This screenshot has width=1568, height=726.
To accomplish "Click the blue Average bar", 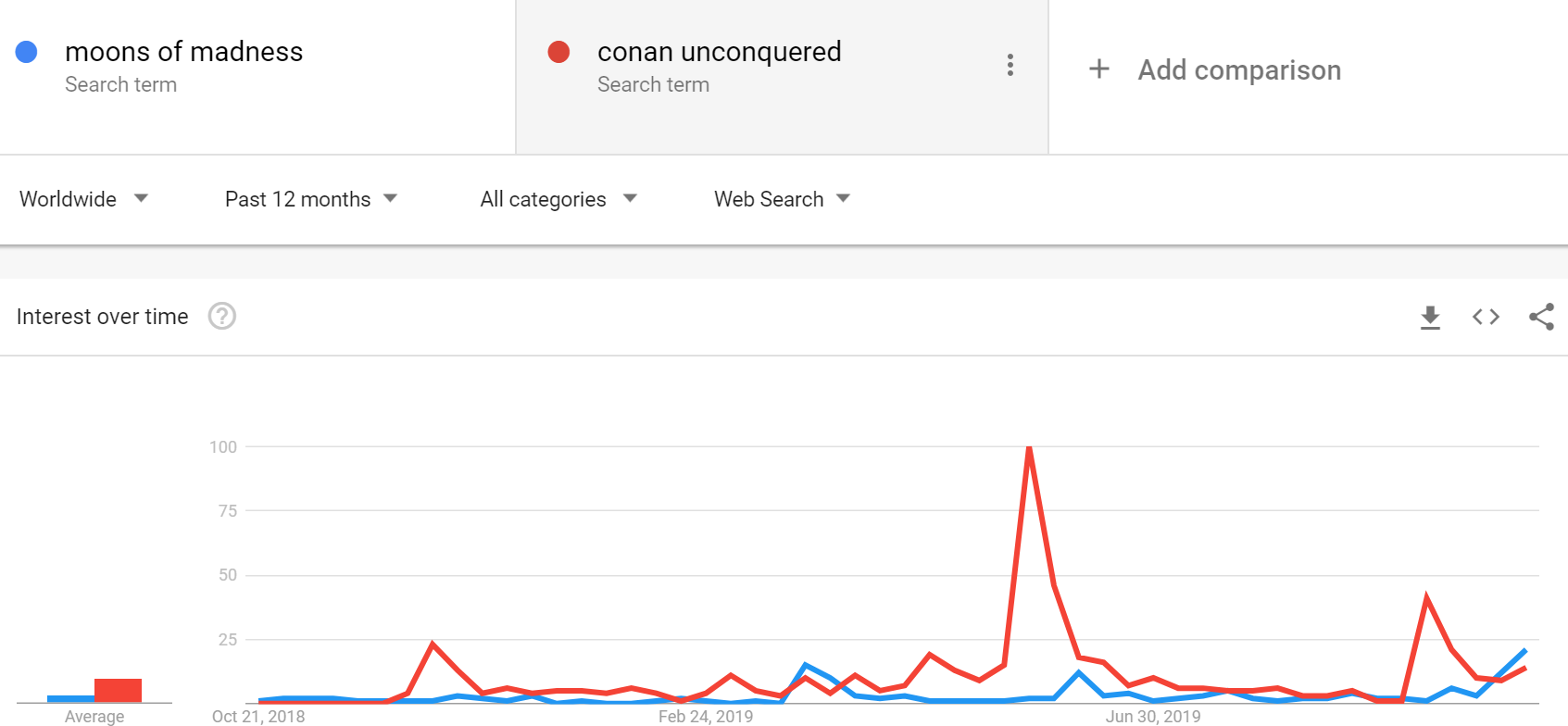I will (70, 699).
